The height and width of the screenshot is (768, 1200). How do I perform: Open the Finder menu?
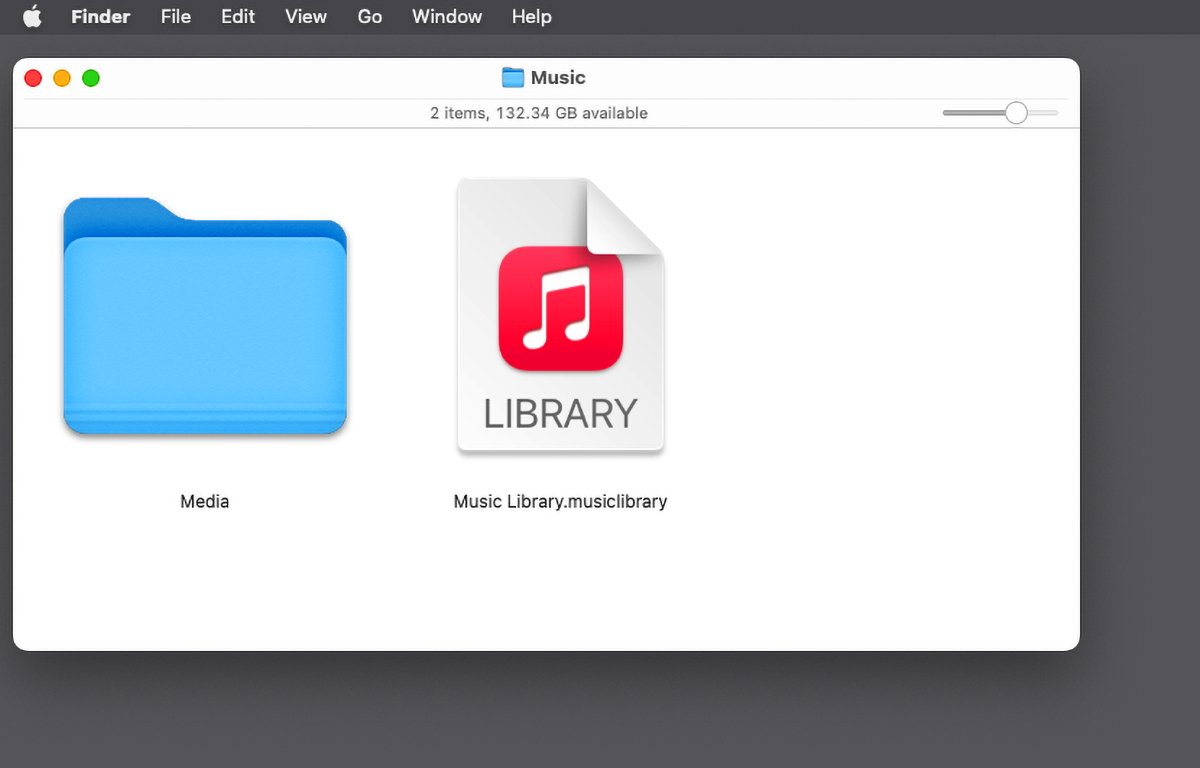pyautogui.click(x=100, y=16)
